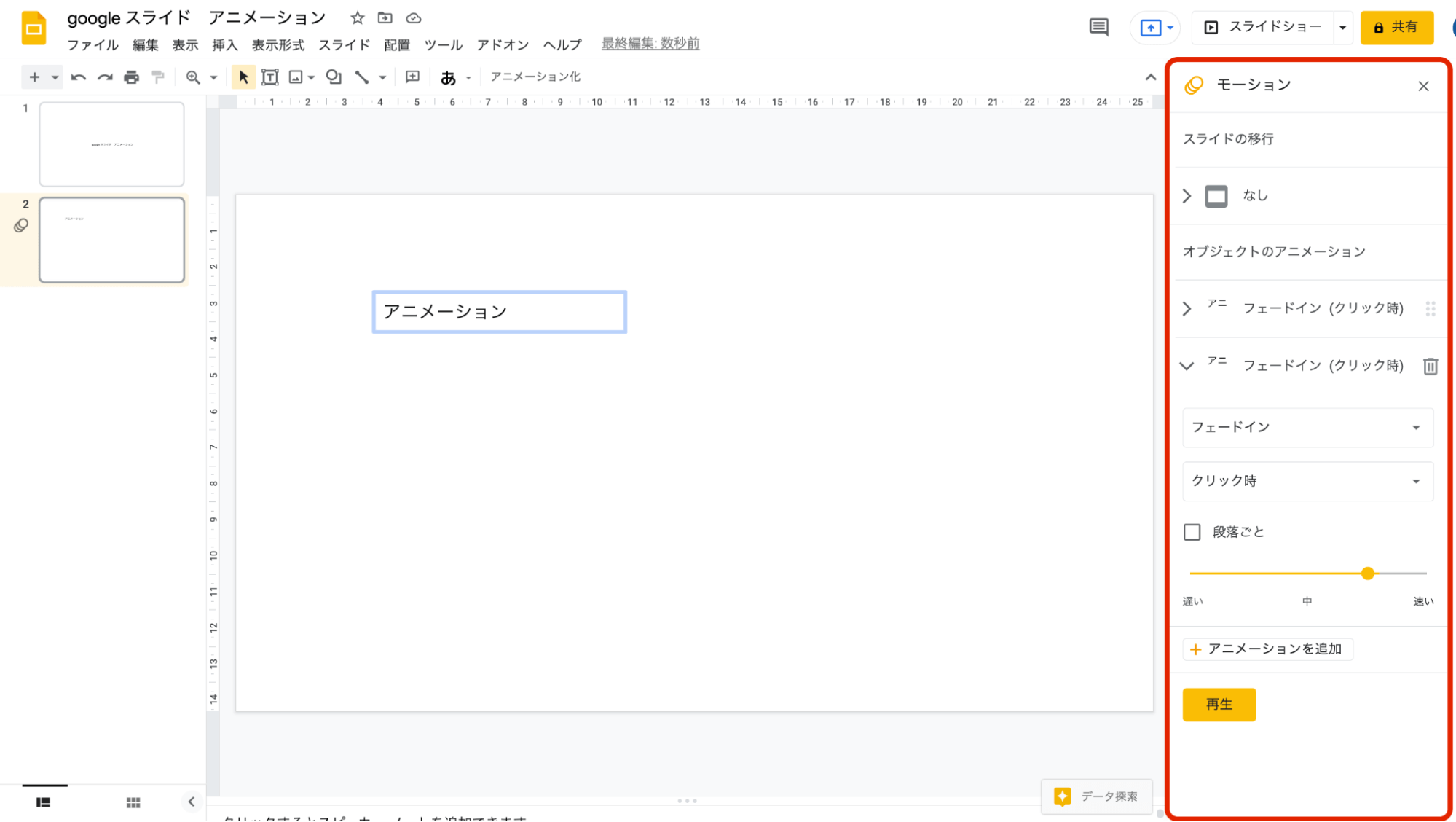Select the line tool
The image size is (1456, 822).
coord(362,77)
